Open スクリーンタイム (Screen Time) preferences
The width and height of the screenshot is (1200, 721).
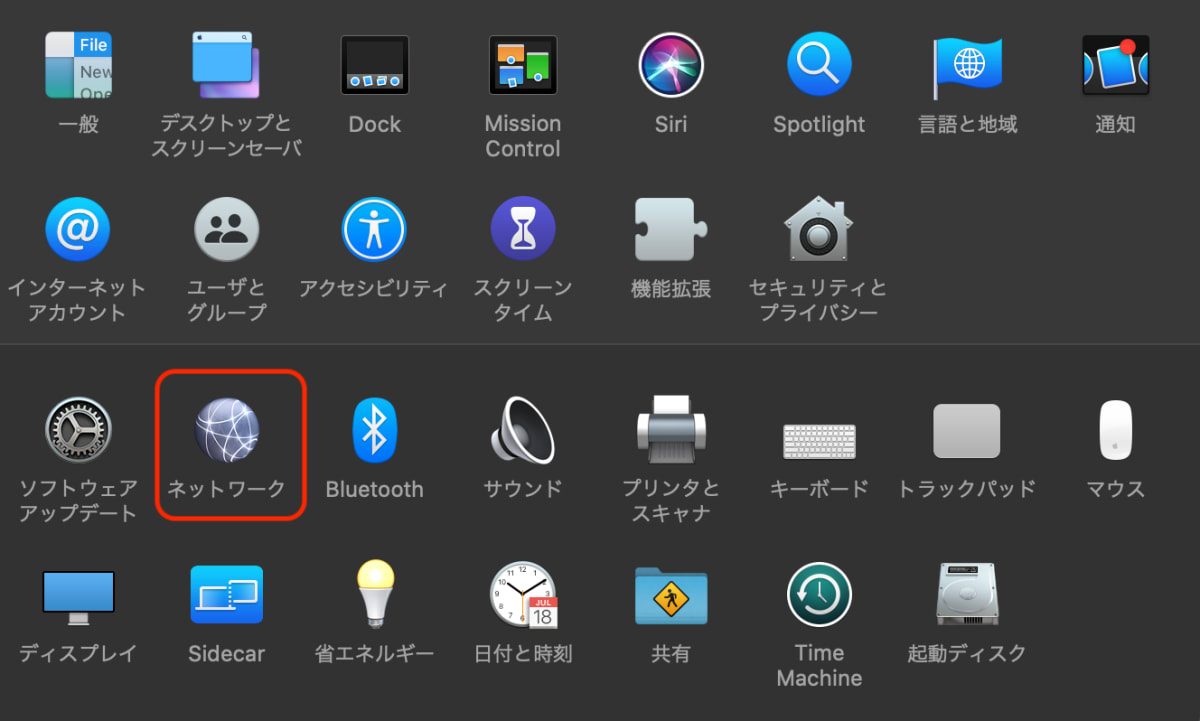coord(523,228)
